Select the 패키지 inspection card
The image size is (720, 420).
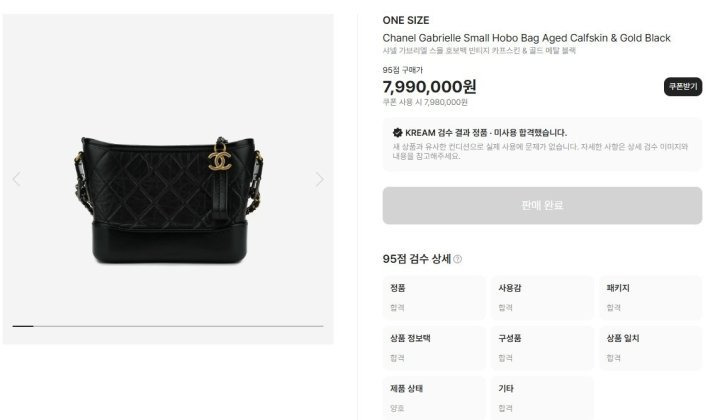pyautogui.click(x=651, y=297)
